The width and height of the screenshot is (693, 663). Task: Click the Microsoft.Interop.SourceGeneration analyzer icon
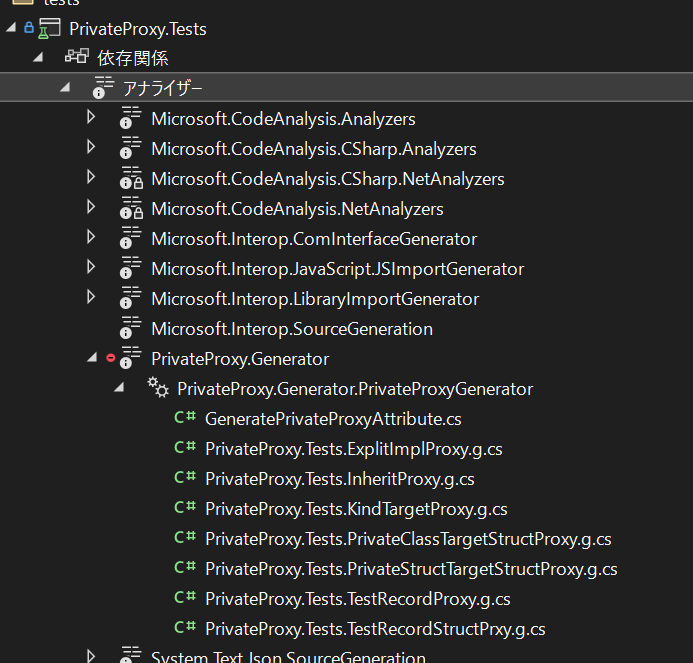pos(130,328)
